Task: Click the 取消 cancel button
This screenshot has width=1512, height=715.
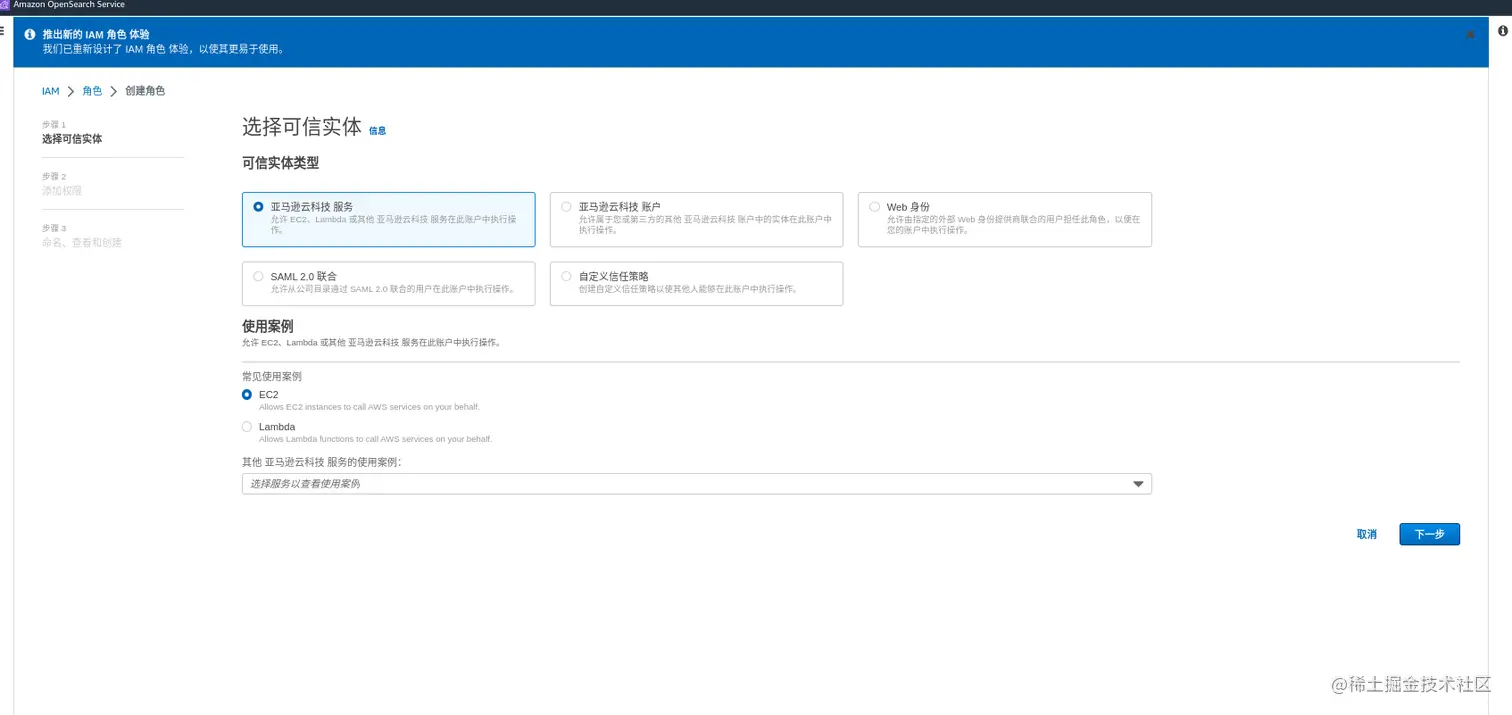Action: point(1366,534)
